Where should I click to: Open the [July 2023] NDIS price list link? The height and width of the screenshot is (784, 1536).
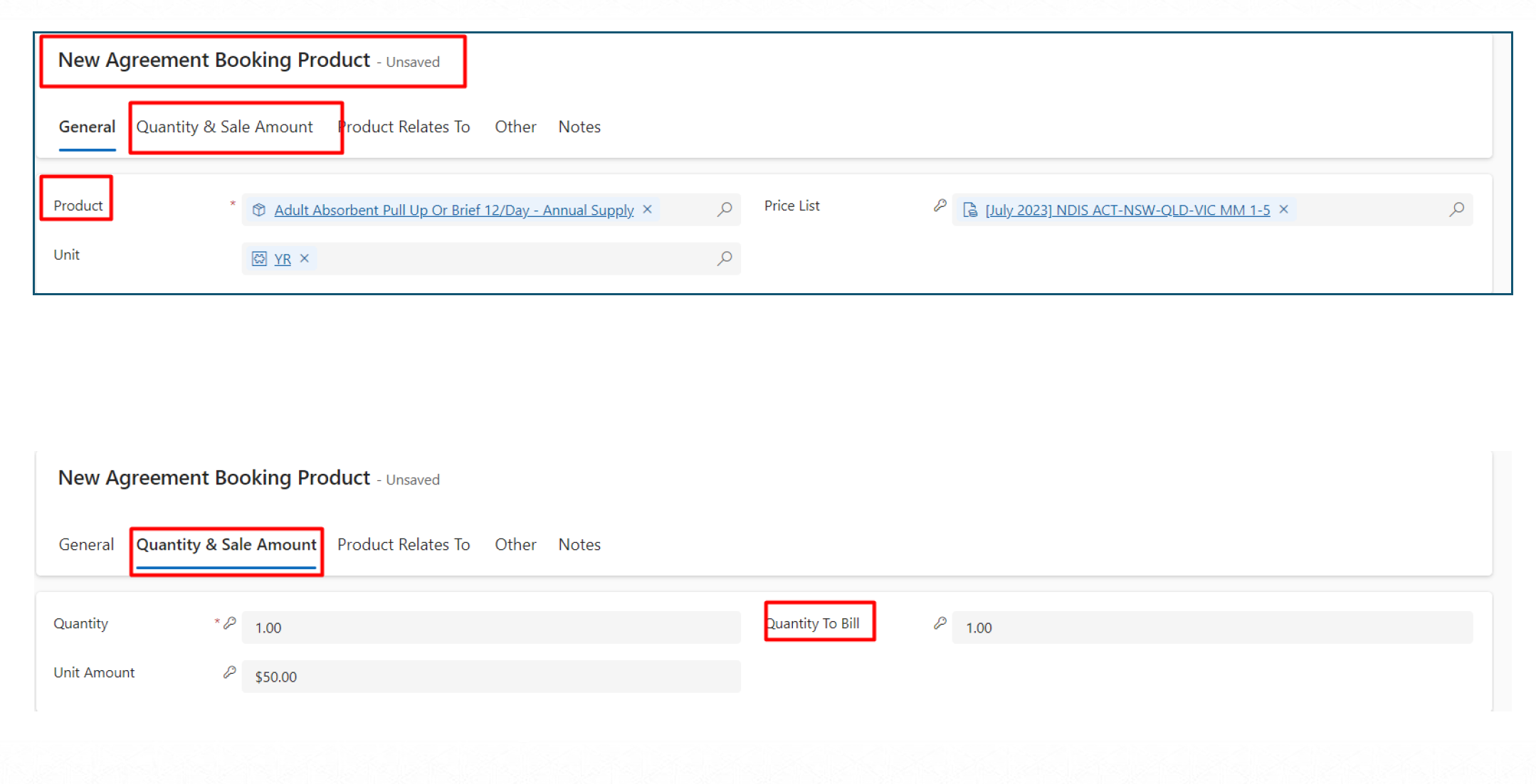pos(1127,210)
